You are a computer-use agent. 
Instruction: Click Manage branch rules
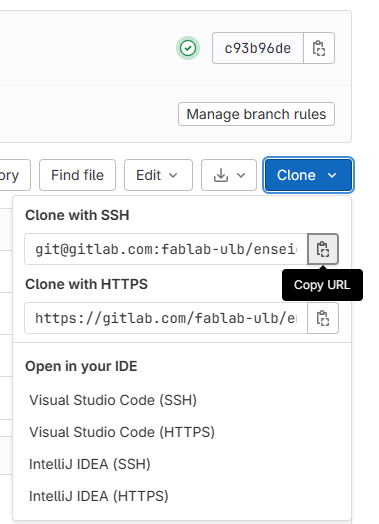[x=256, y=114]
